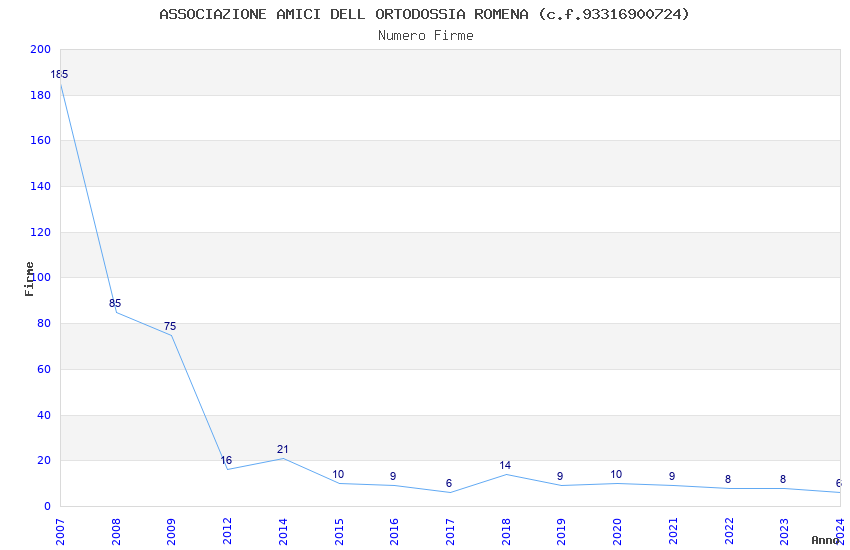The width and height of the screenshot is (850, 550).
Task: Click the y-axis value 140
Action: 40,186
